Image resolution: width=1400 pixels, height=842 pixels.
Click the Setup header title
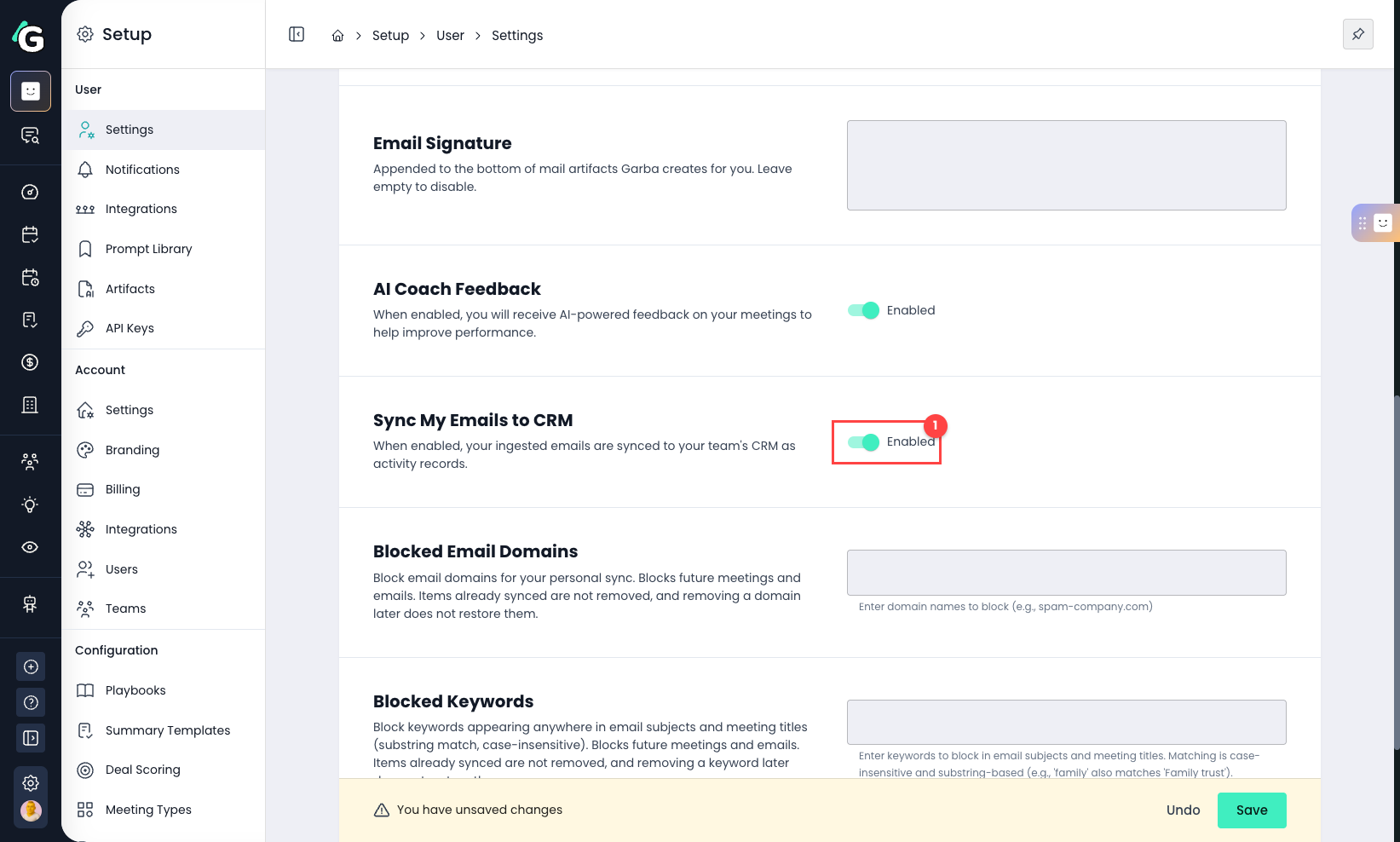127,34
